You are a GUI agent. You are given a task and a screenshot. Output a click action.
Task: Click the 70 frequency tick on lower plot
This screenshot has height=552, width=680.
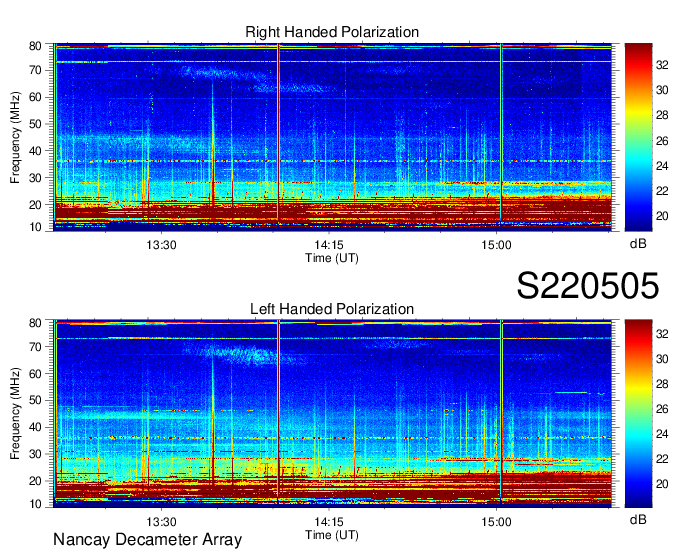pos(35,347)
